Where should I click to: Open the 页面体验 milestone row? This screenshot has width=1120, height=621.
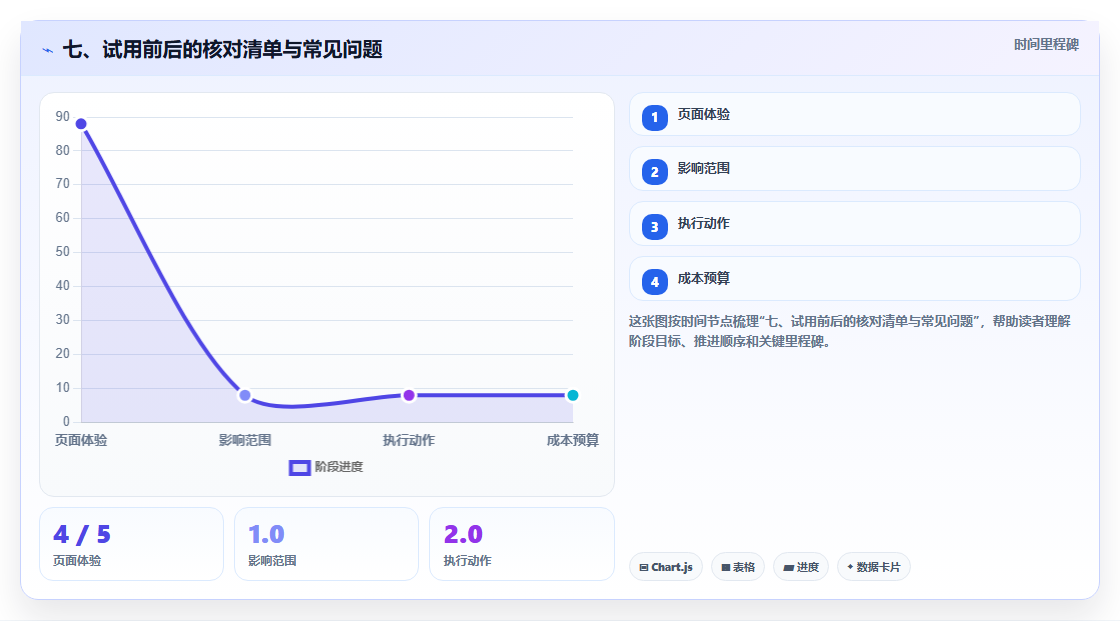point(854,114)
